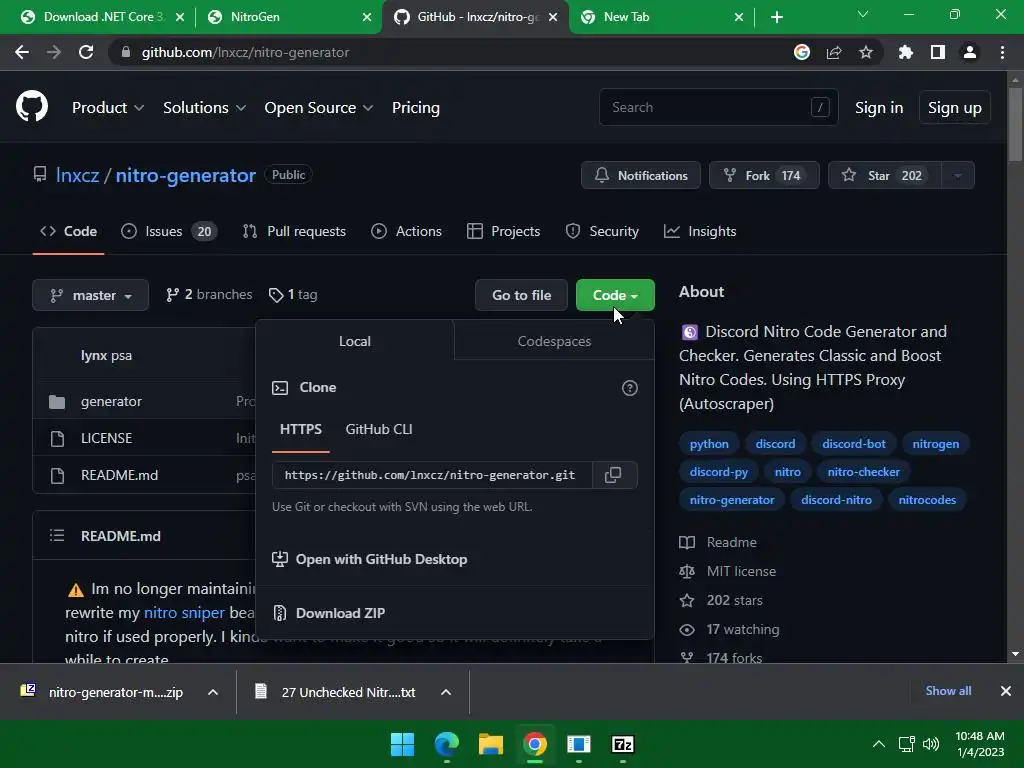The width and height of the screenshot is (1024, 768).
Task: Click the share page icon in address bar
Action: pyautogui.click(x=834, y=52)
